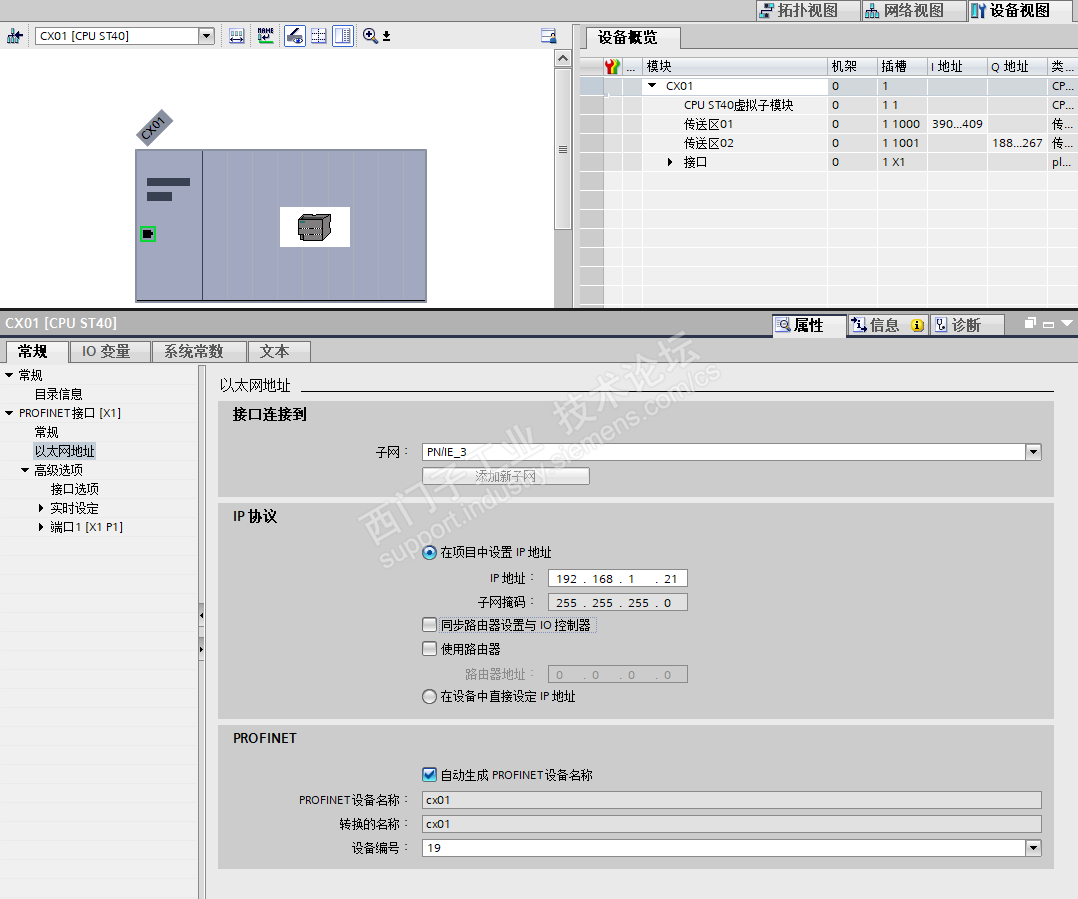The image size is (1078, 899).
Task: Select 以太网地址 in the tree
Action: [x=65, y=451]
